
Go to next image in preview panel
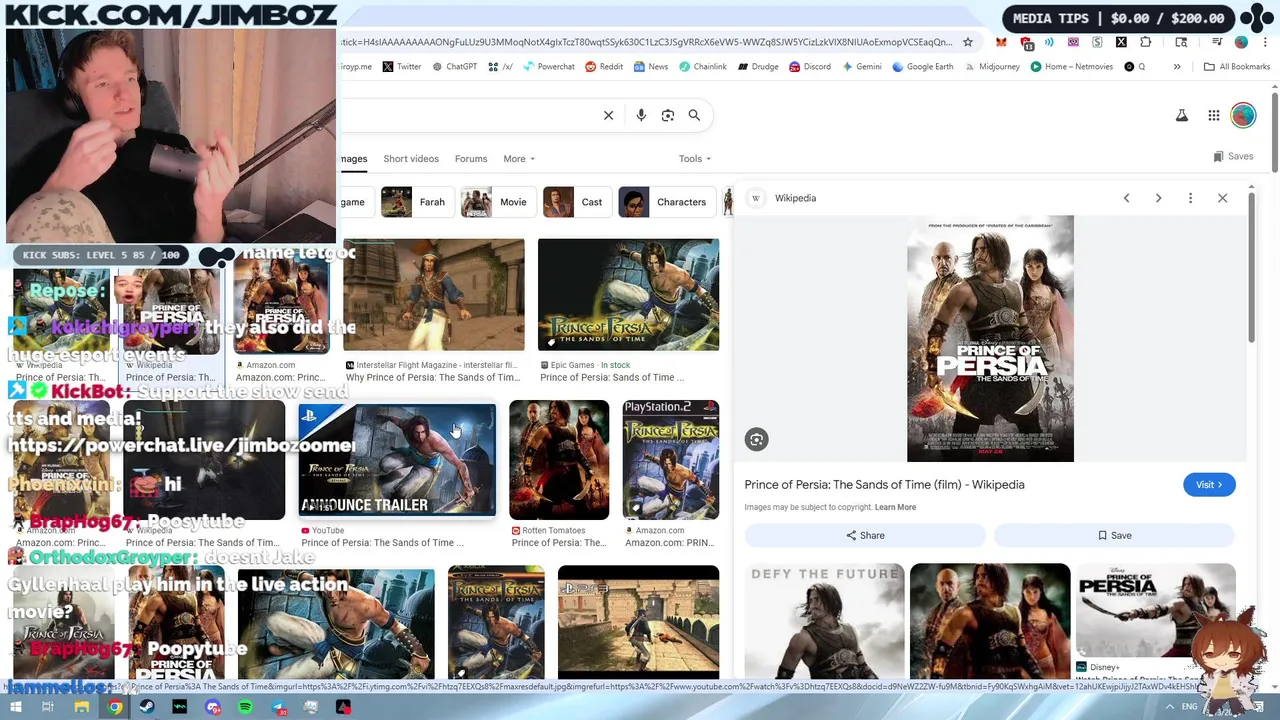click(1158, 198)
